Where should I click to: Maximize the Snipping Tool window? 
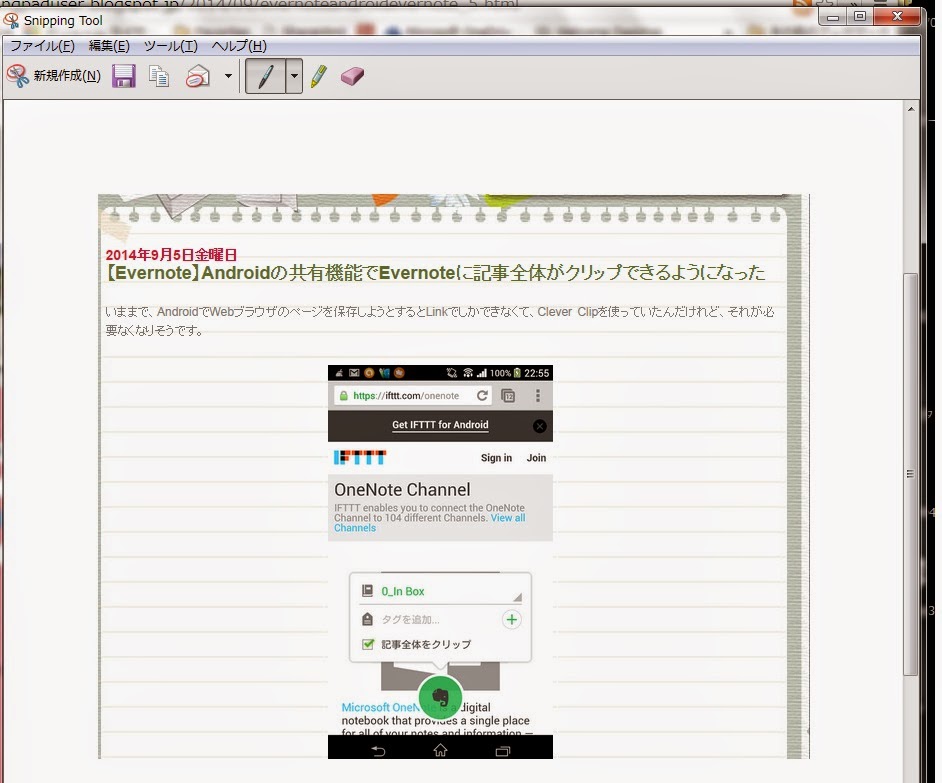860,17
